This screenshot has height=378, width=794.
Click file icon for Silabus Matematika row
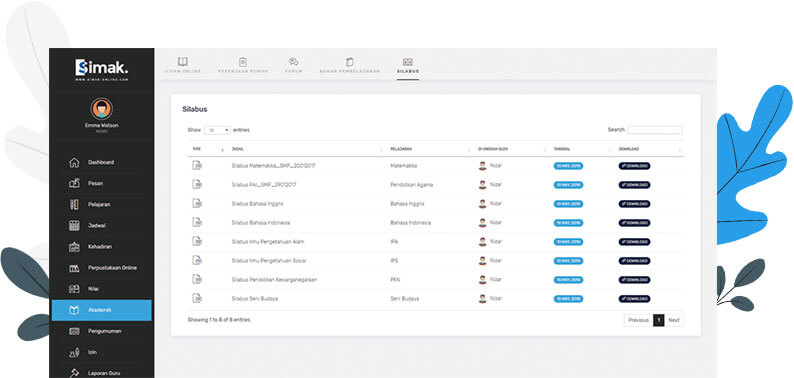pyautogui.click(x=197, y=165)
